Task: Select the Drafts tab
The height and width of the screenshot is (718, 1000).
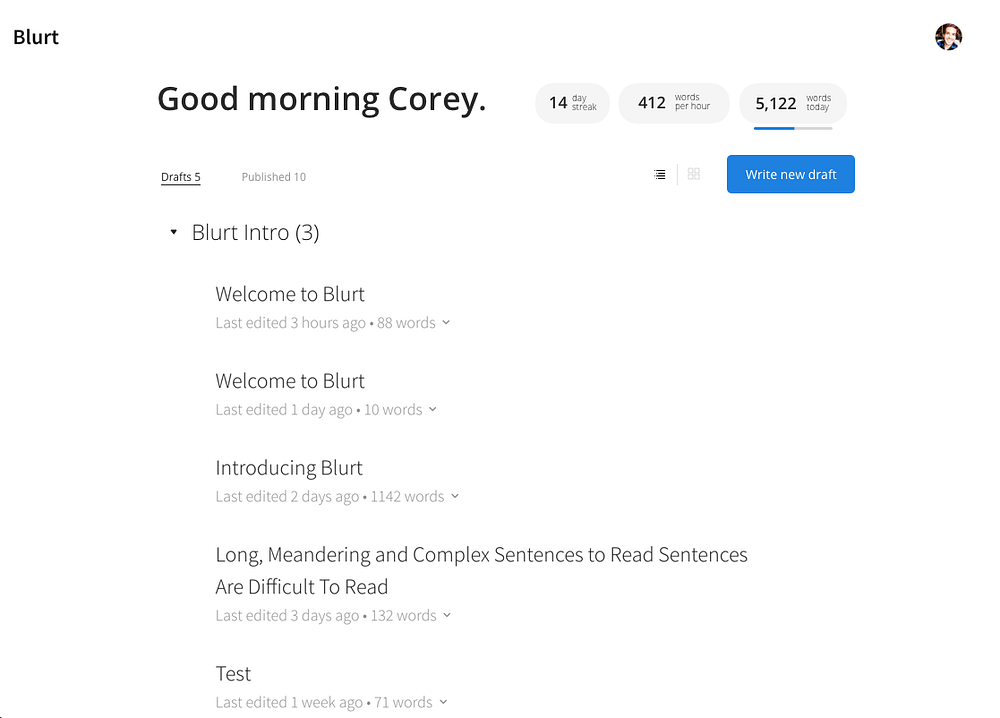Action: 181,177
